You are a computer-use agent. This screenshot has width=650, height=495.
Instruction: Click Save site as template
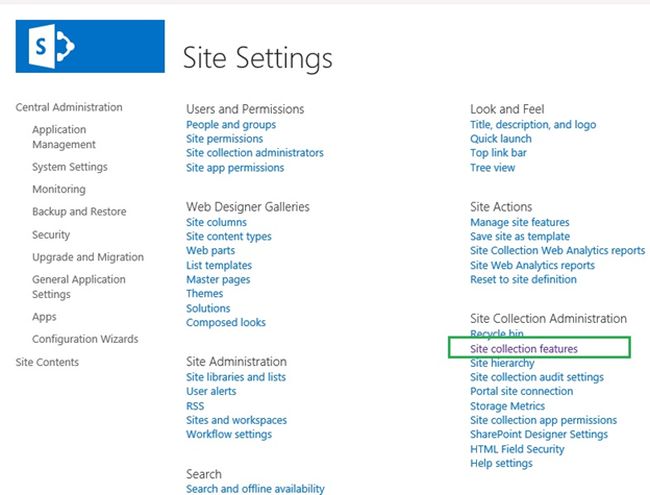point(520,237)
